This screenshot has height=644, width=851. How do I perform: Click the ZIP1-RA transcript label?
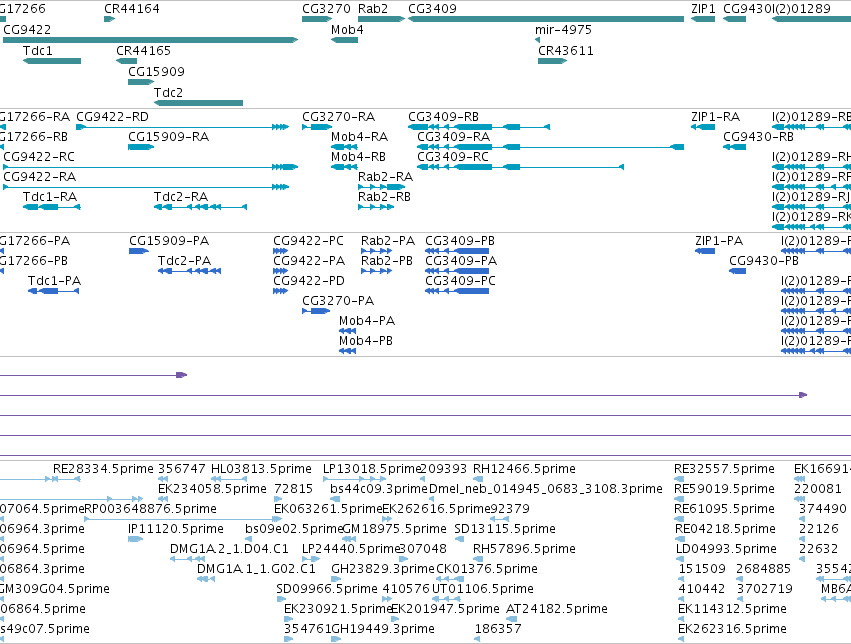click(715, 117)
